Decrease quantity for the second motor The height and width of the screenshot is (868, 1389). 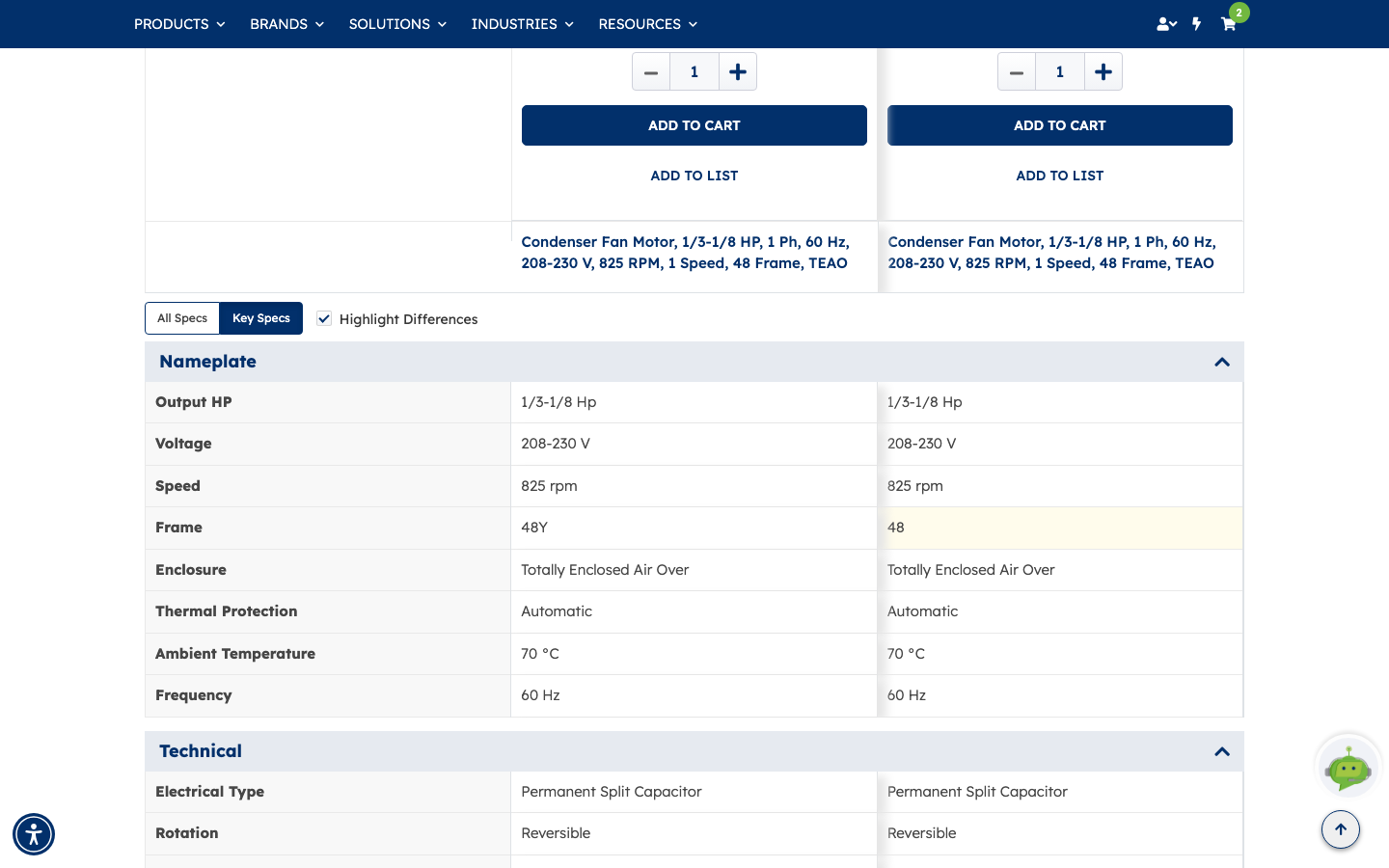(x=1017, y=71)
